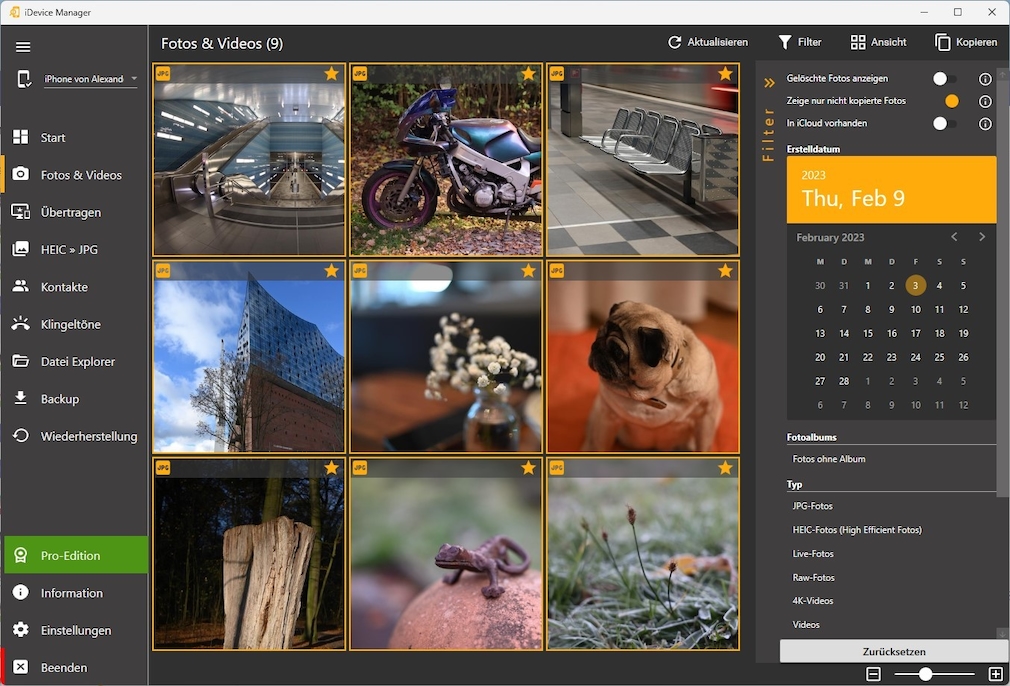This screenshot has height=686, width=1010.
Task: Click the HEIC » JPG converter icon
Action: tap(21, 249)
